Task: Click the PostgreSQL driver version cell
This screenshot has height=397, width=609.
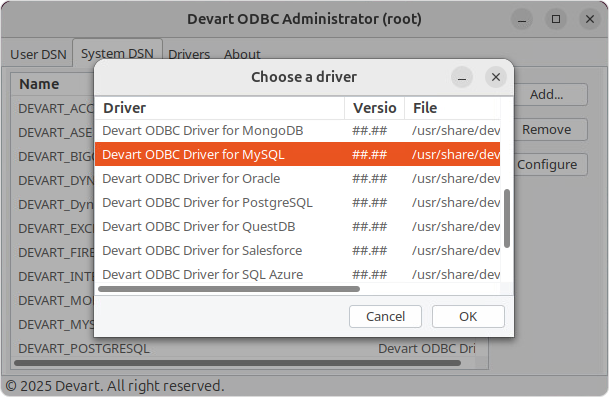Action: click(x=374, y=202)
